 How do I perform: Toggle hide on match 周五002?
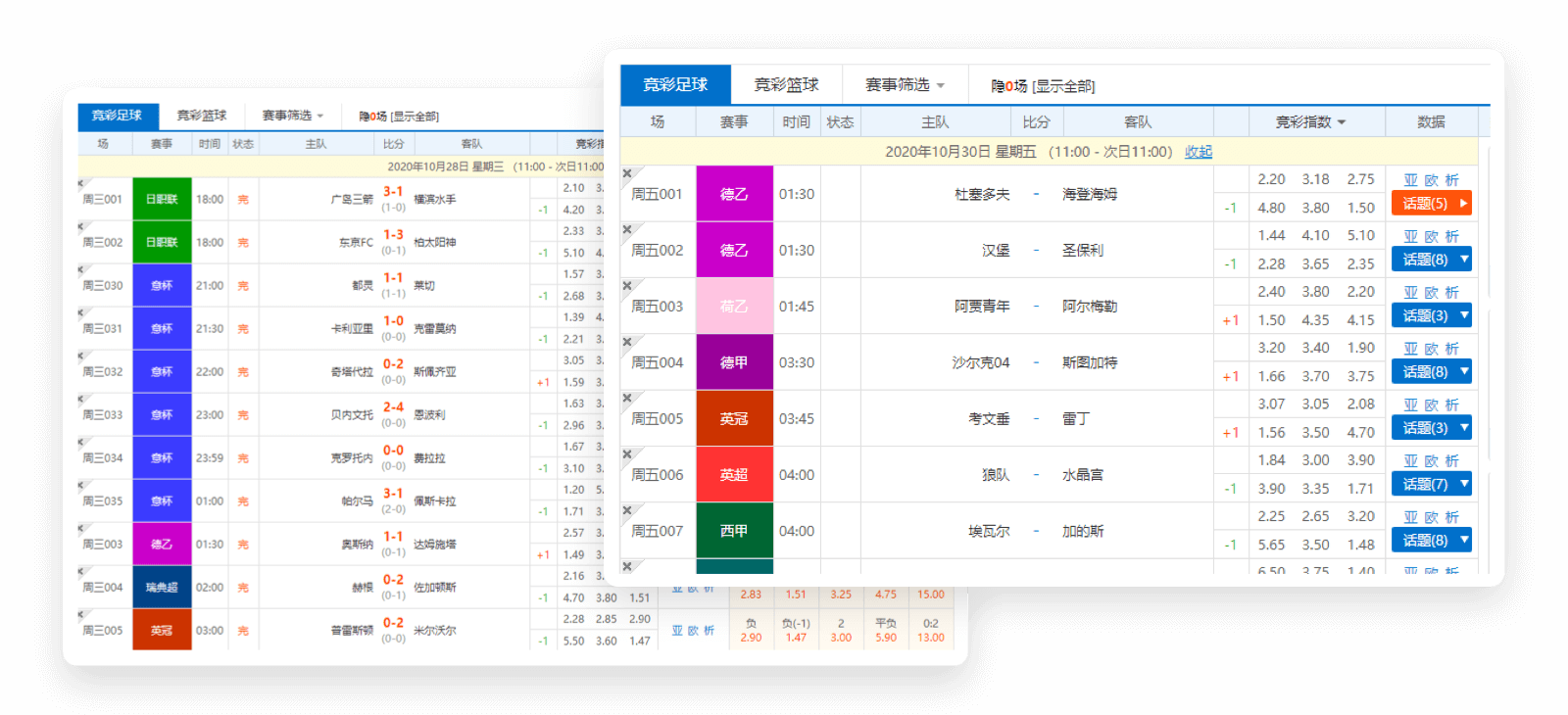coord(627,230)
